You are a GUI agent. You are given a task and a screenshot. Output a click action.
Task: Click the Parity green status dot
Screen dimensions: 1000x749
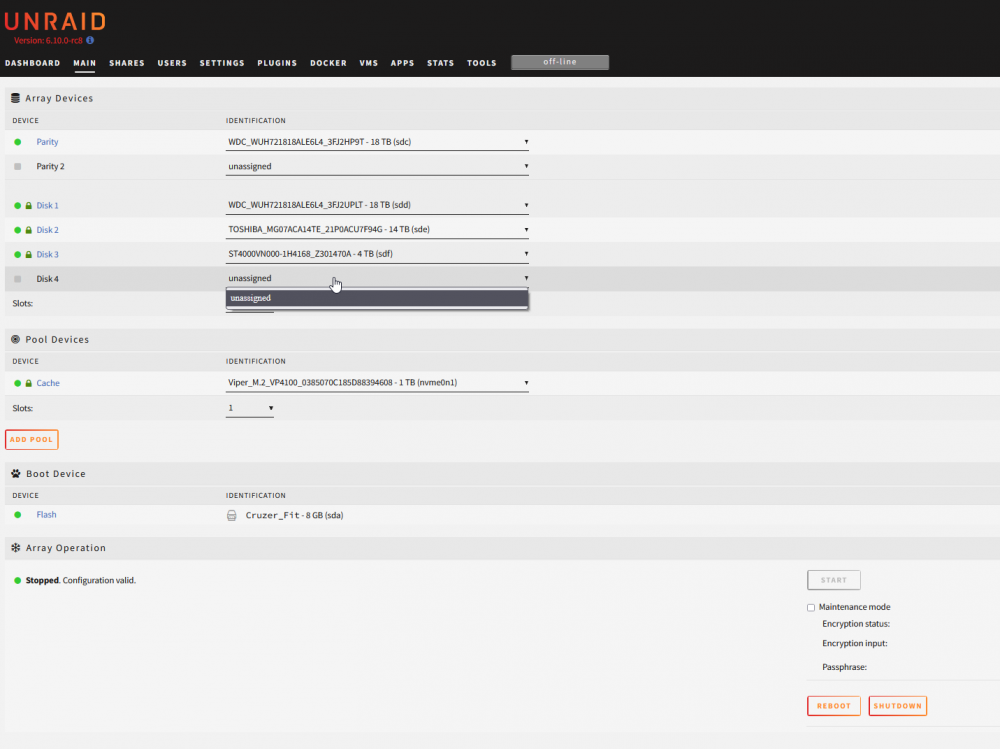click(18, 142)
